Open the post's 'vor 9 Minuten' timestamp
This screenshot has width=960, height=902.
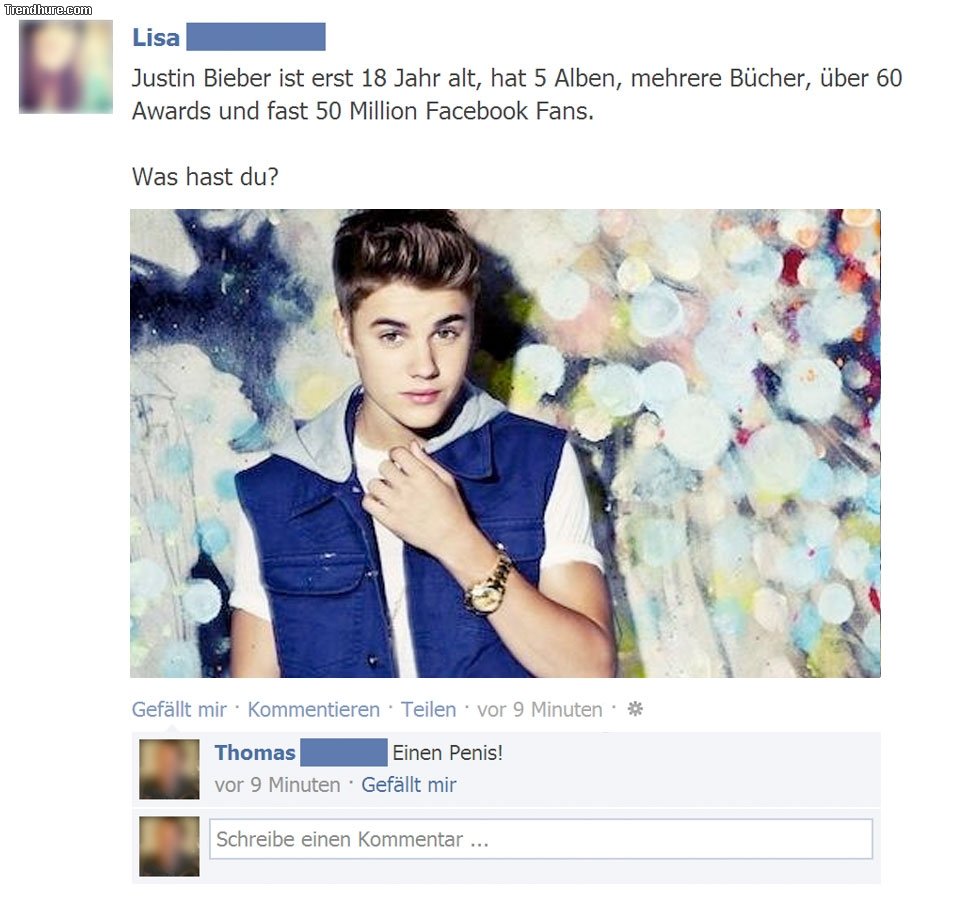coord(539,710)
